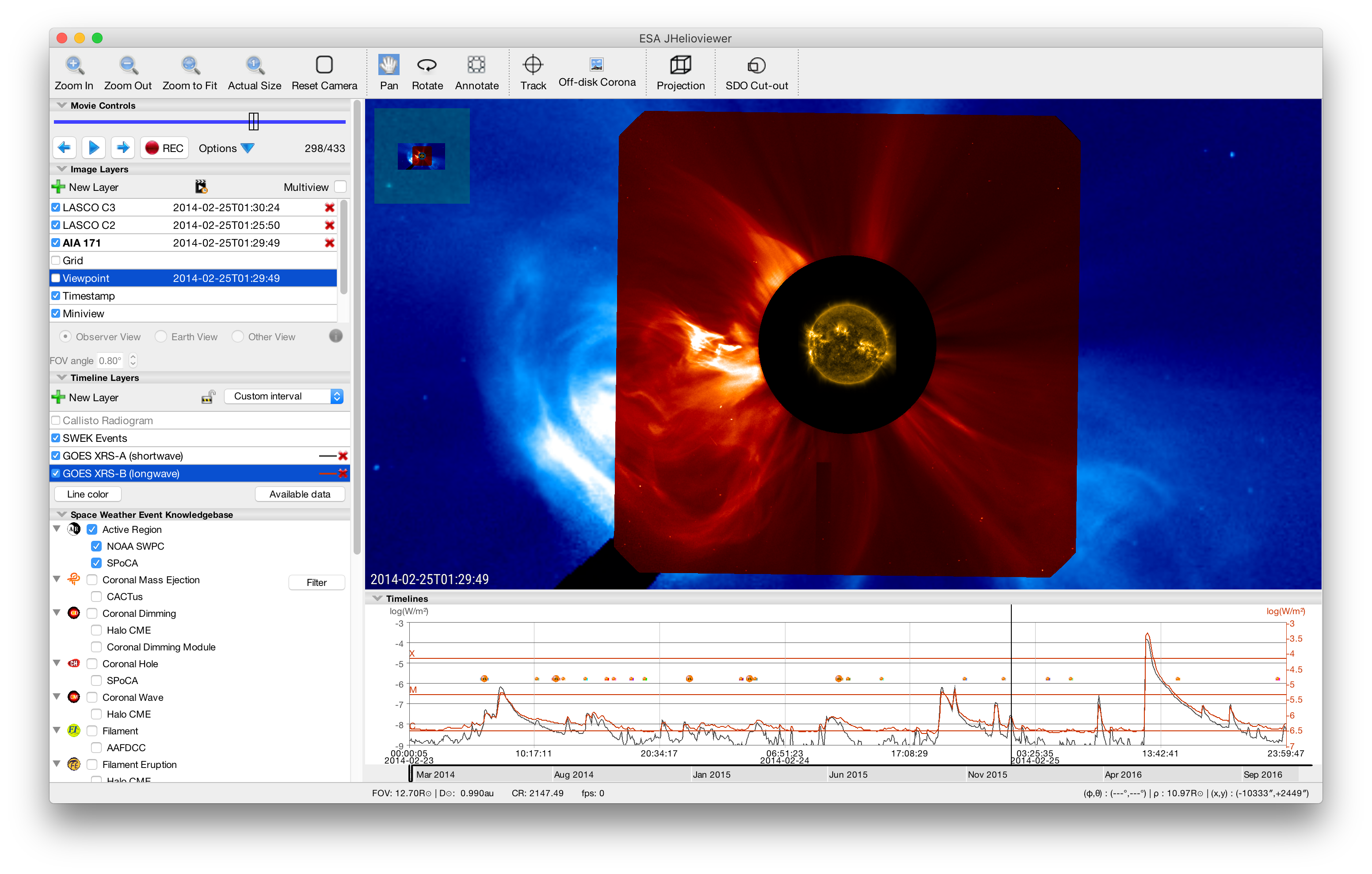The height and width of the screenshot is (874, 1372).
Task: Step to next movie frame
Action: pyautogui.click(x=122, y=148)
